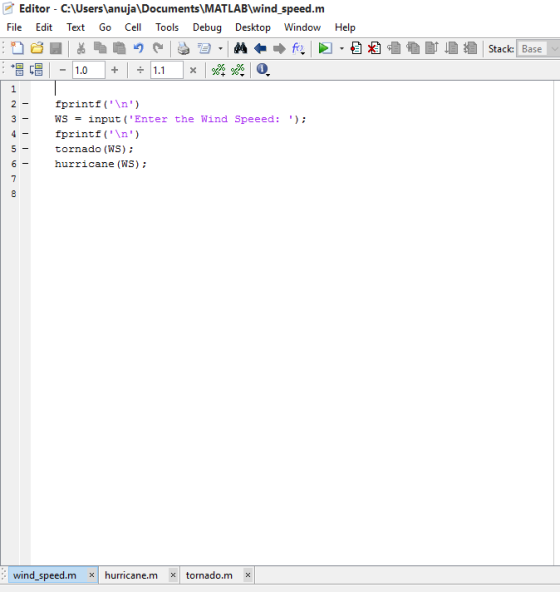This screenshot has height=592, width=560.
Task: Cut selection with the scissors icon
Action: (81, 48)
